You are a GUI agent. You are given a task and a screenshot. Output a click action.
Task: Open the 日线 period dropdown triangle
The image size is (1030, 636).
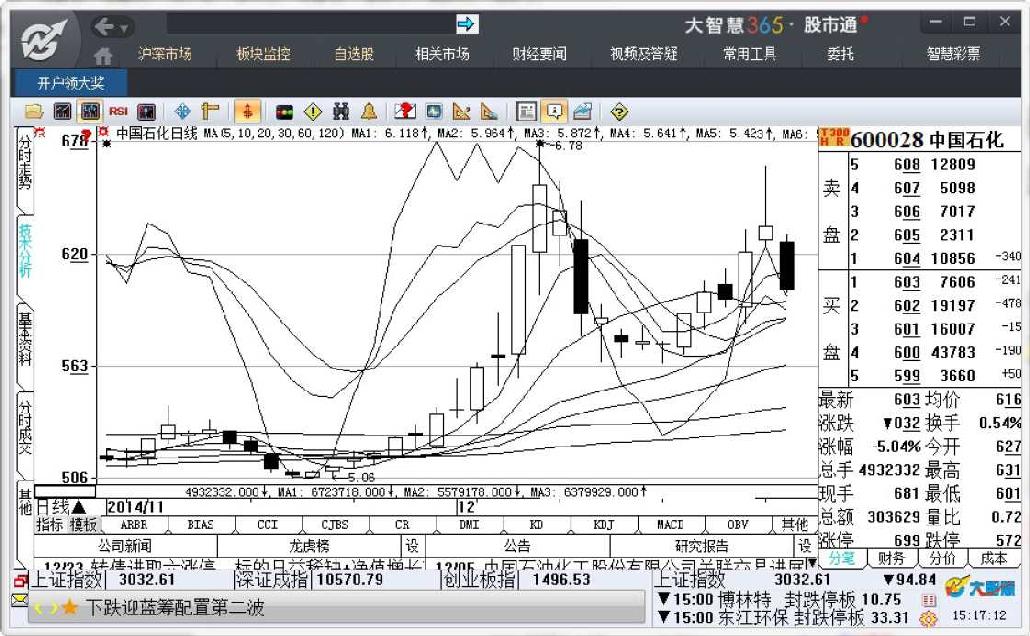79,507
